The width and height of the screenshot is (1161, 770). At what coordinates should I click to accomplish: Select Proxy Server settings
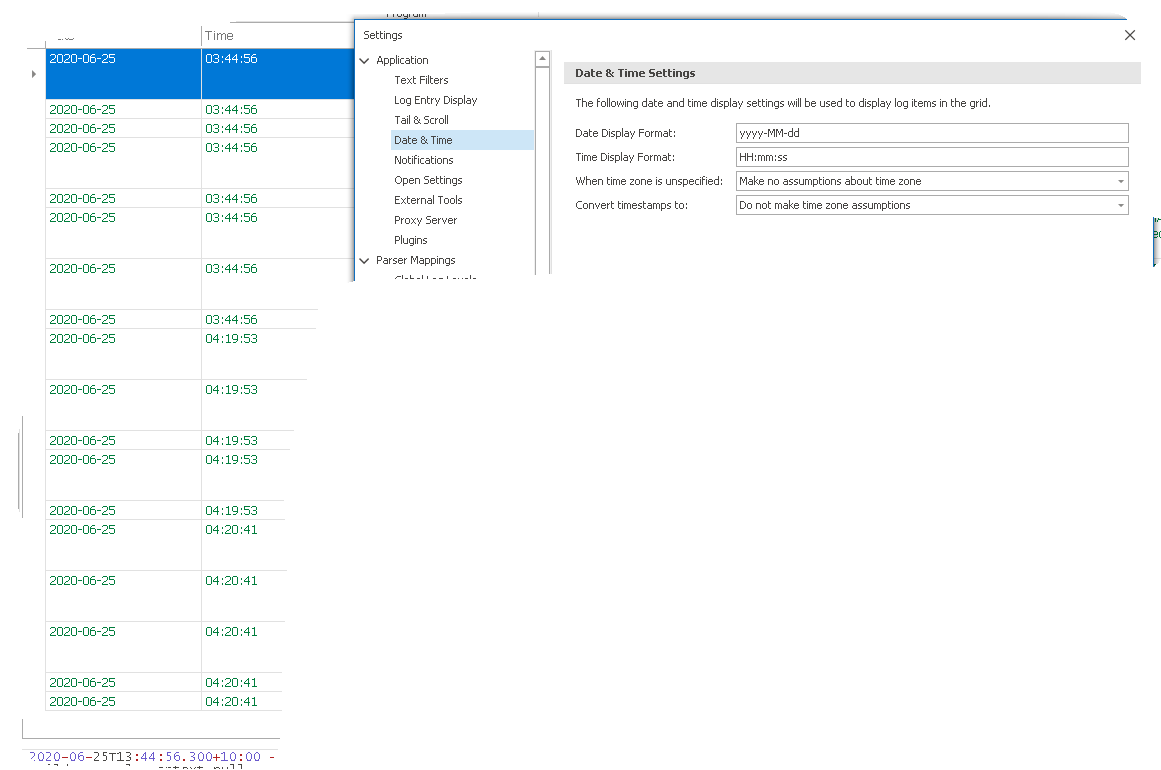tap(425, 220)
